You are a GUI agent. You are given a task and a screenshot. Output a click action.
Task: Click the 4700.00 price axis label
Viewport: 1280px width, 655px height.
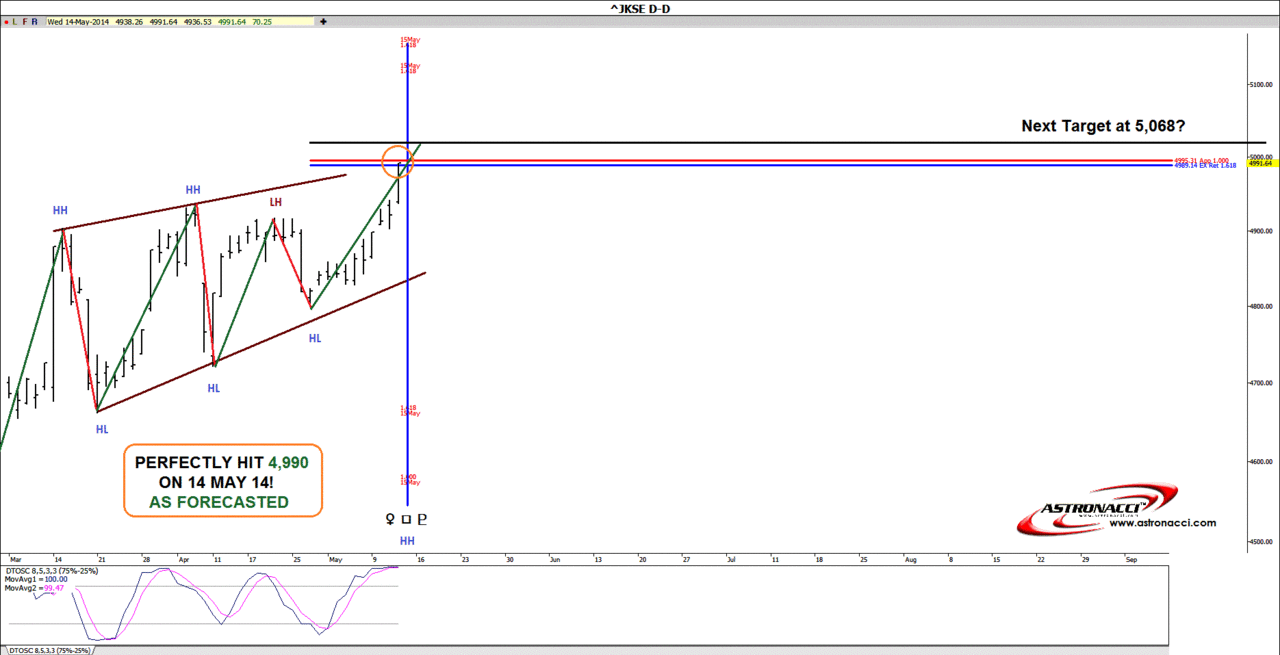(1260, 383)
